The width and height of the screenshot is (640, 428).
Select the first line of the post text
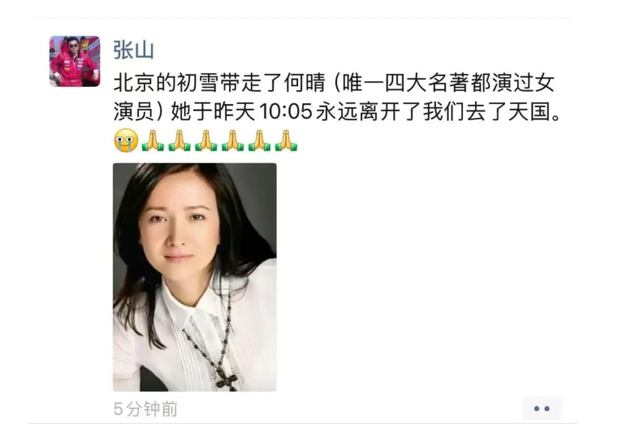333,83
